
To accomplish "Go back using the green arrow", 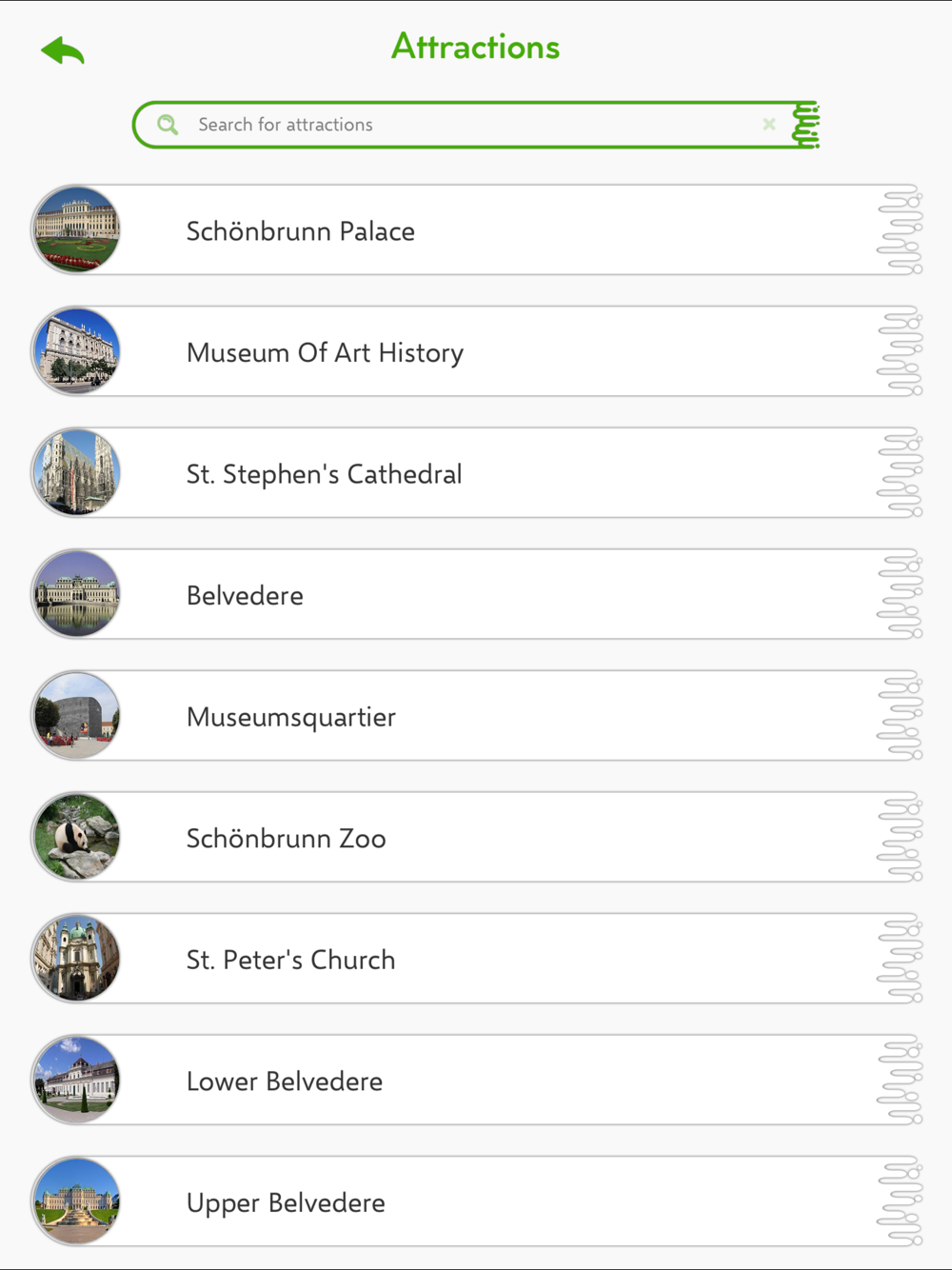I will (63, 50).
